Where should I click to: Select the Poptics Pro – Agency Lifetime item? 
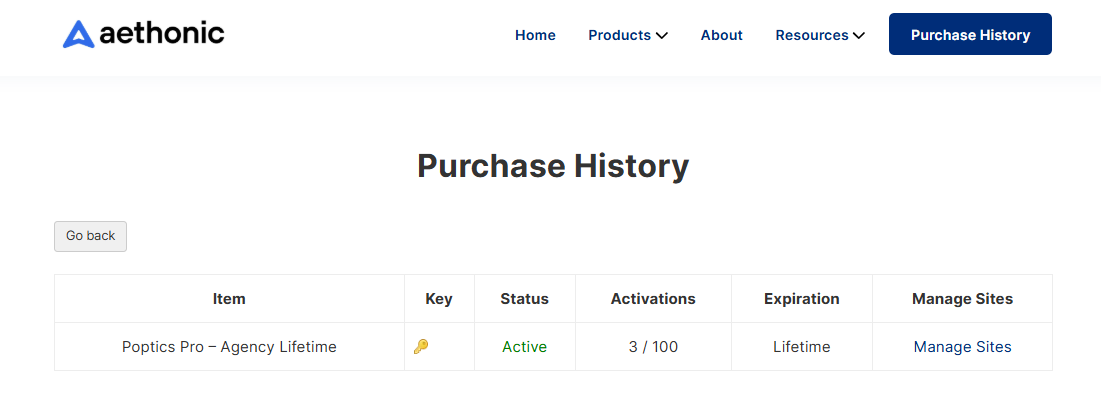(x=230, y=347)
